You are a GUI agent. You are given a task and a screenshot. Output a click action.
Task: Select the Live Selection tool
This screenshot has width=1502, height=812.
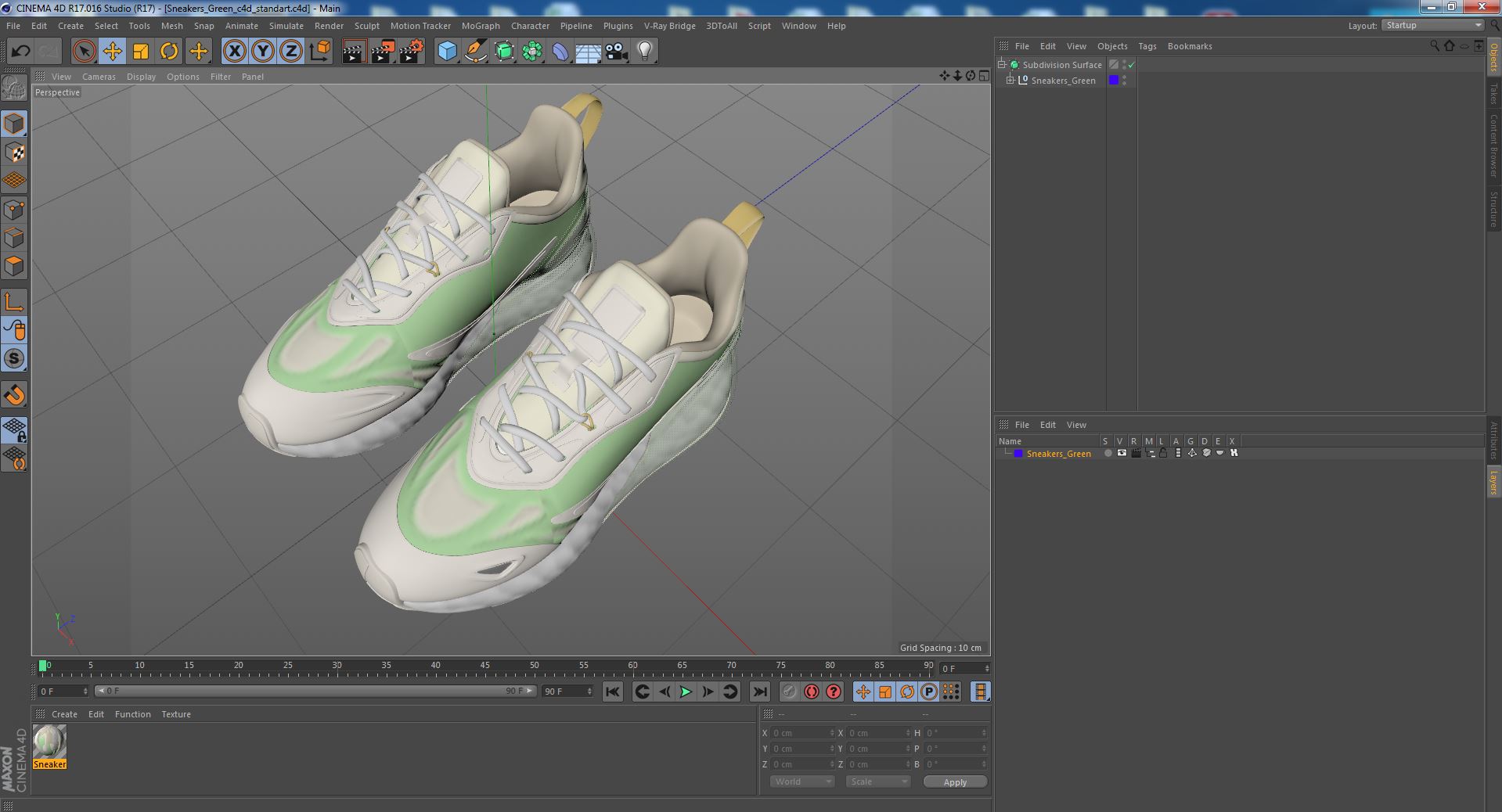click(x=84, y=52)
